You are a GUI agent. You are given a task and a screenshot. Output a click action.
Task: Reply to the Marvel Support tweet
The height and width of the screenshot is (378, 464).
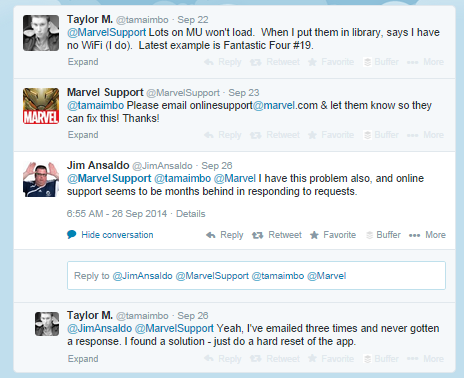tap(223, 135)
